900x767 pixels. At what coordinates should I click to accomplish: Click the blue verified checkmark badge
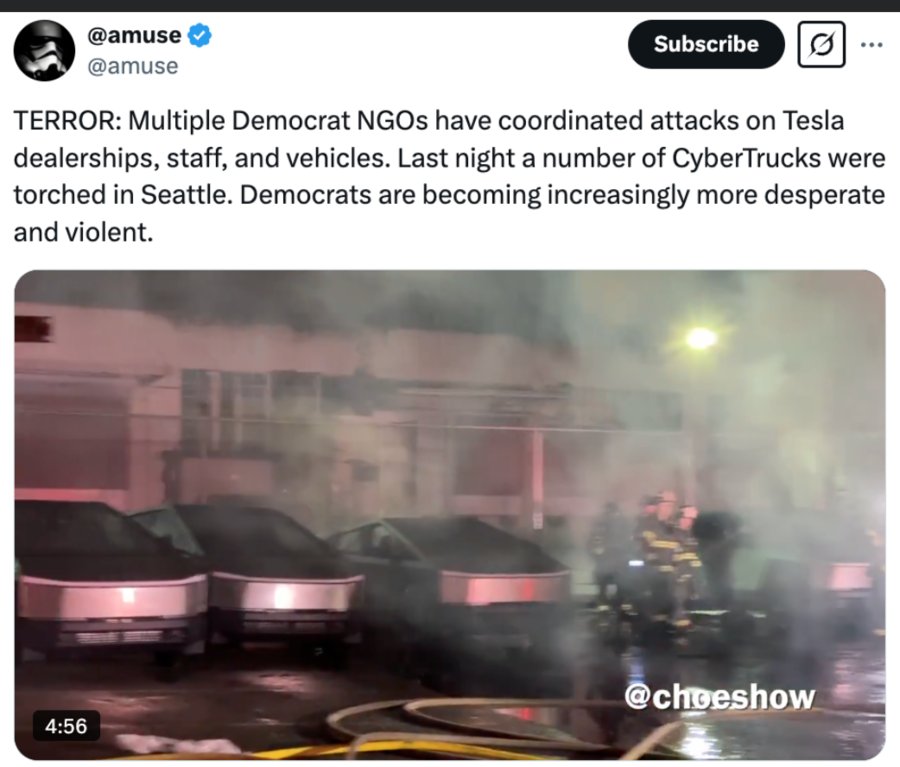click(x=200, y=36)
